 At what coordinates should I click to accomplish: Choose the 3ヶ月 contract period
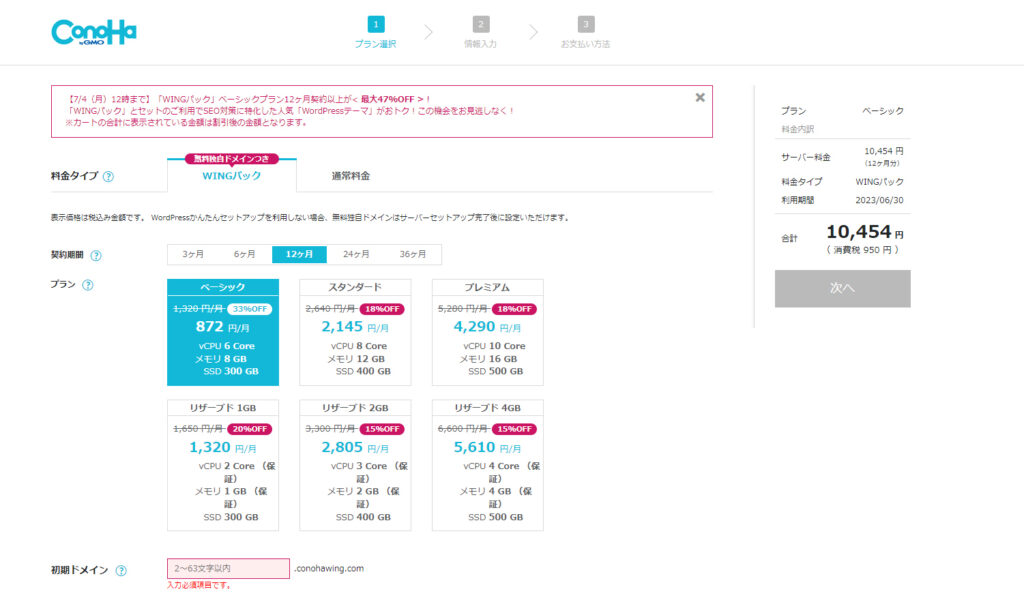pyautogui.click(x=193, y=254)
